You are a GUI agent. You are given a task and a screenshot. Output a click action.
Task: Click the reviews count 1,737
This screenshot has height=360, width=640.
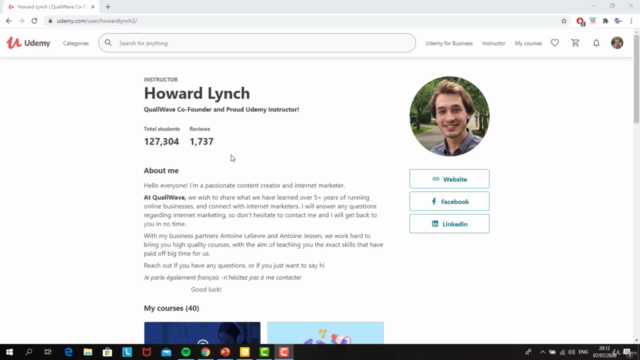201,142
